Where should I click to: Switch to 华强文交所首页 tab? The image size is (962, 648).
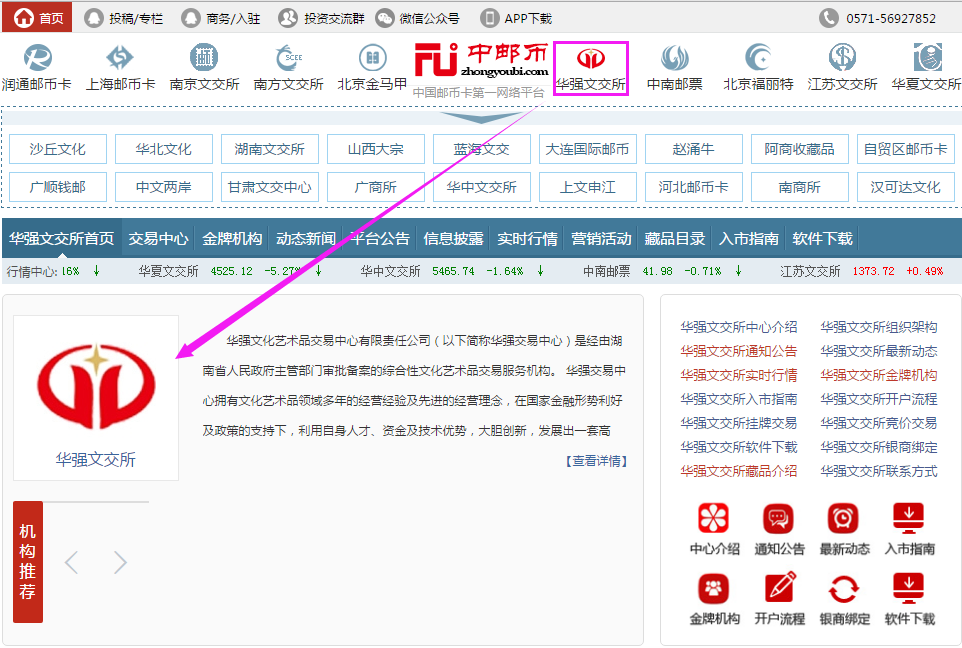[x=61, y=239]
